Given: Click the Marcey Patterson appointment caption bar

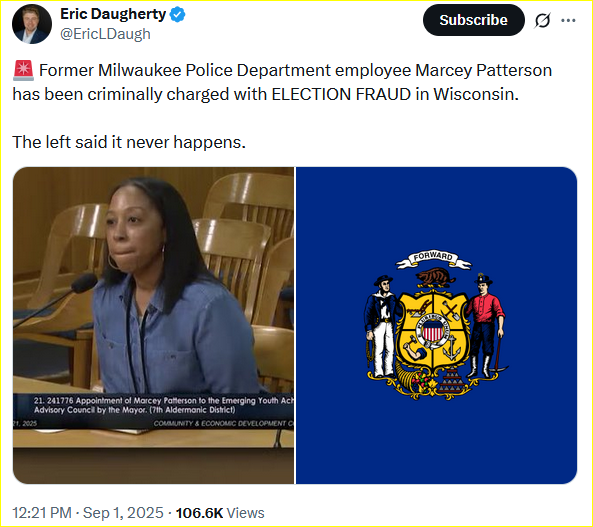Looking at the screenshot, I should pos(154,411).
